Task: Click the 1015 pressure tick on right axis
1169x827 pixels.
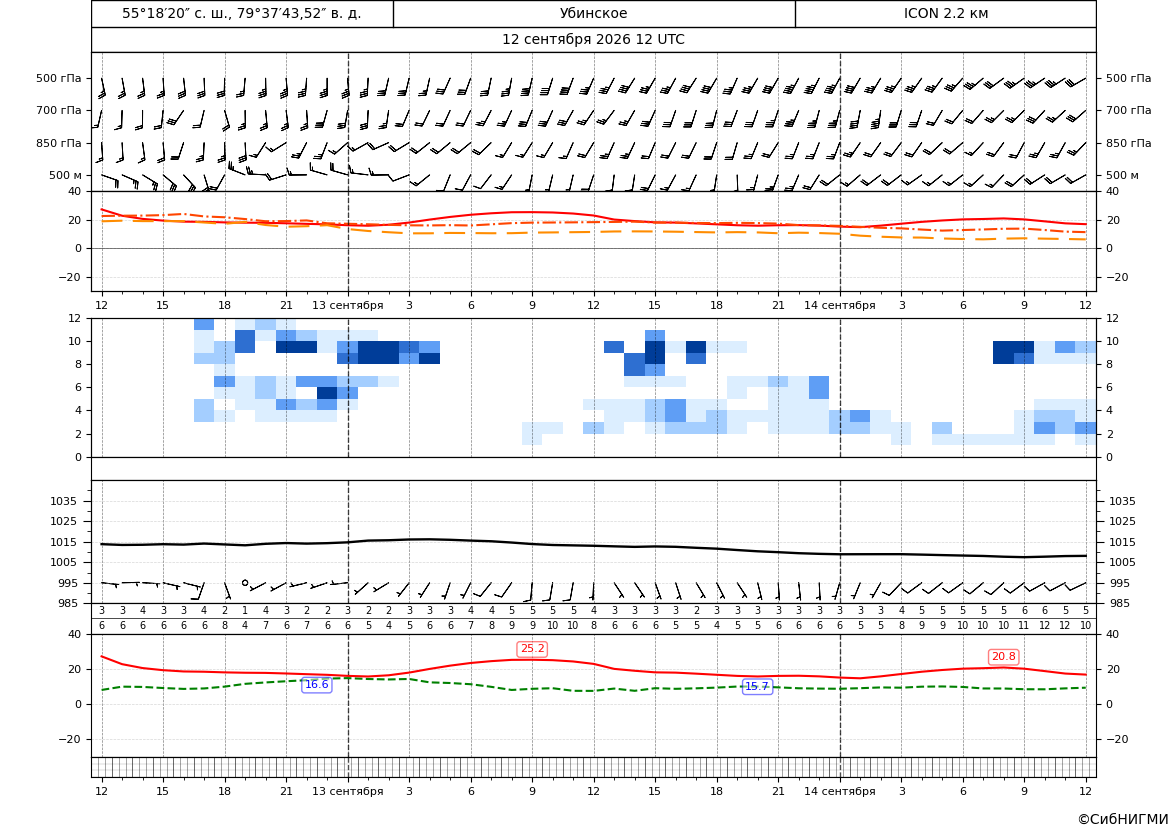Action: (1122, 542)
